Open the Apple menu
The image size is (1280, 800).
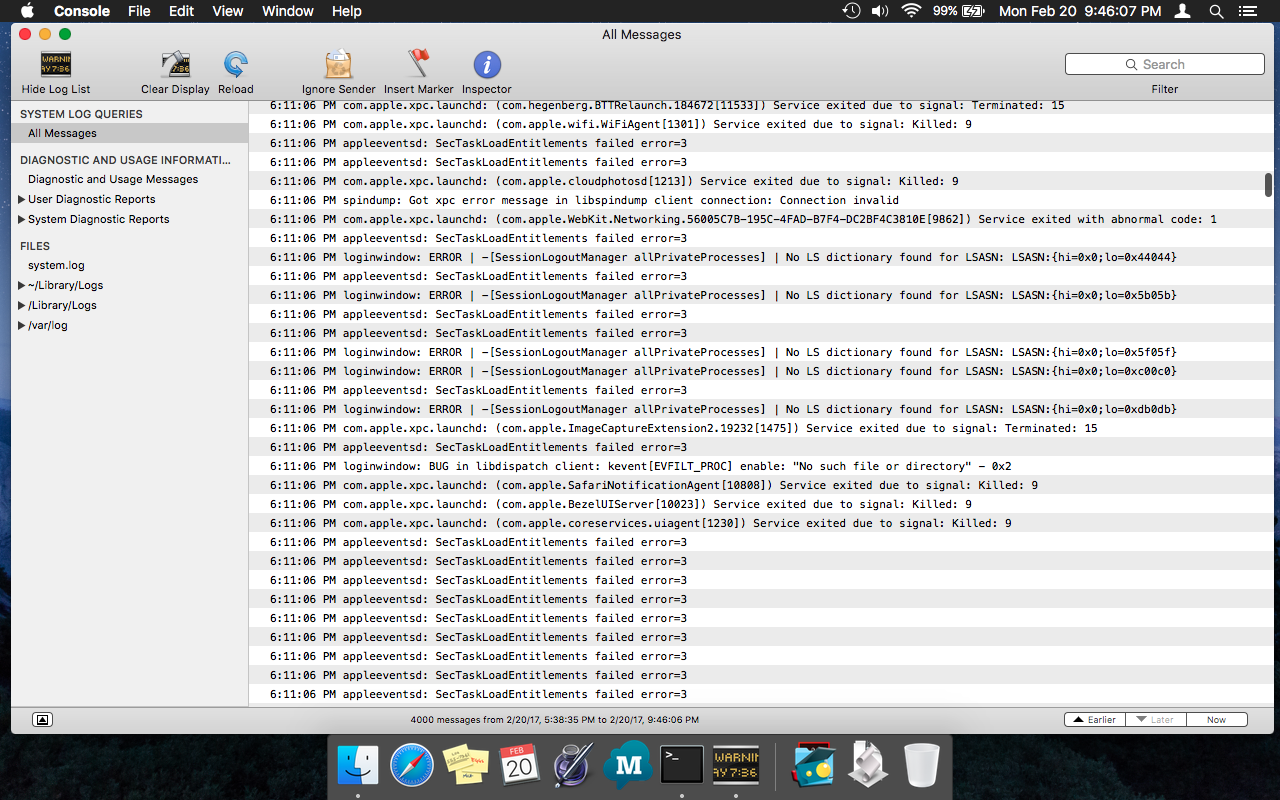[x=28, y=11]
